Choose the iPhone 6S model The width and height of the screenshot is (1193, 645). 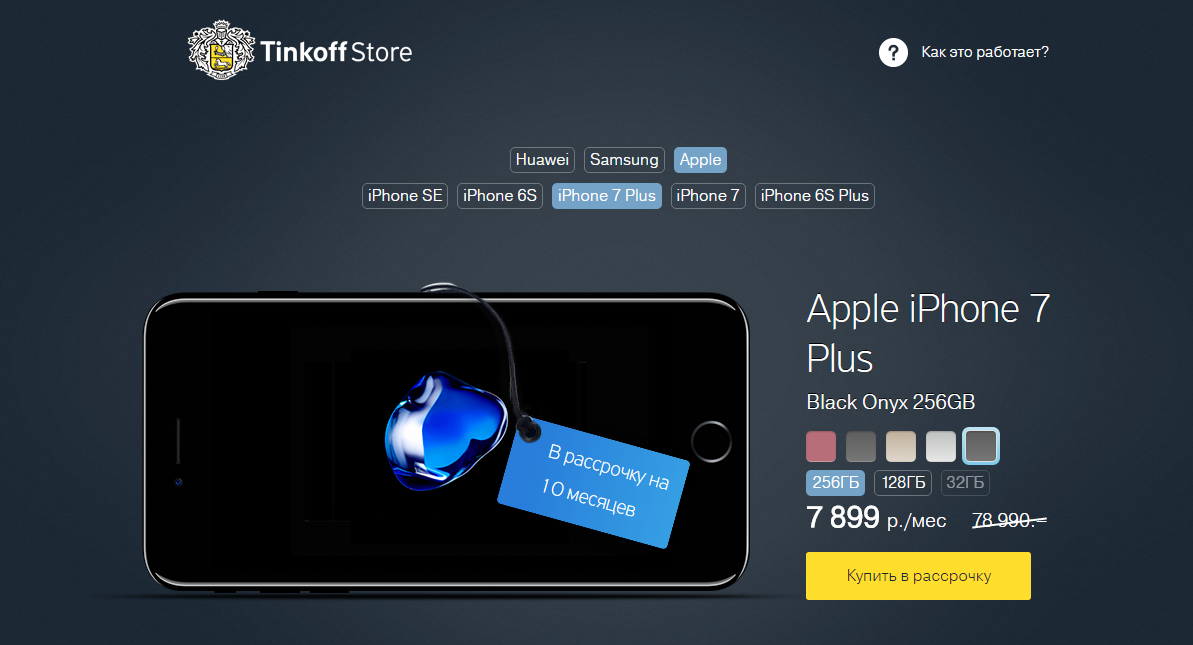pos(500,195)
